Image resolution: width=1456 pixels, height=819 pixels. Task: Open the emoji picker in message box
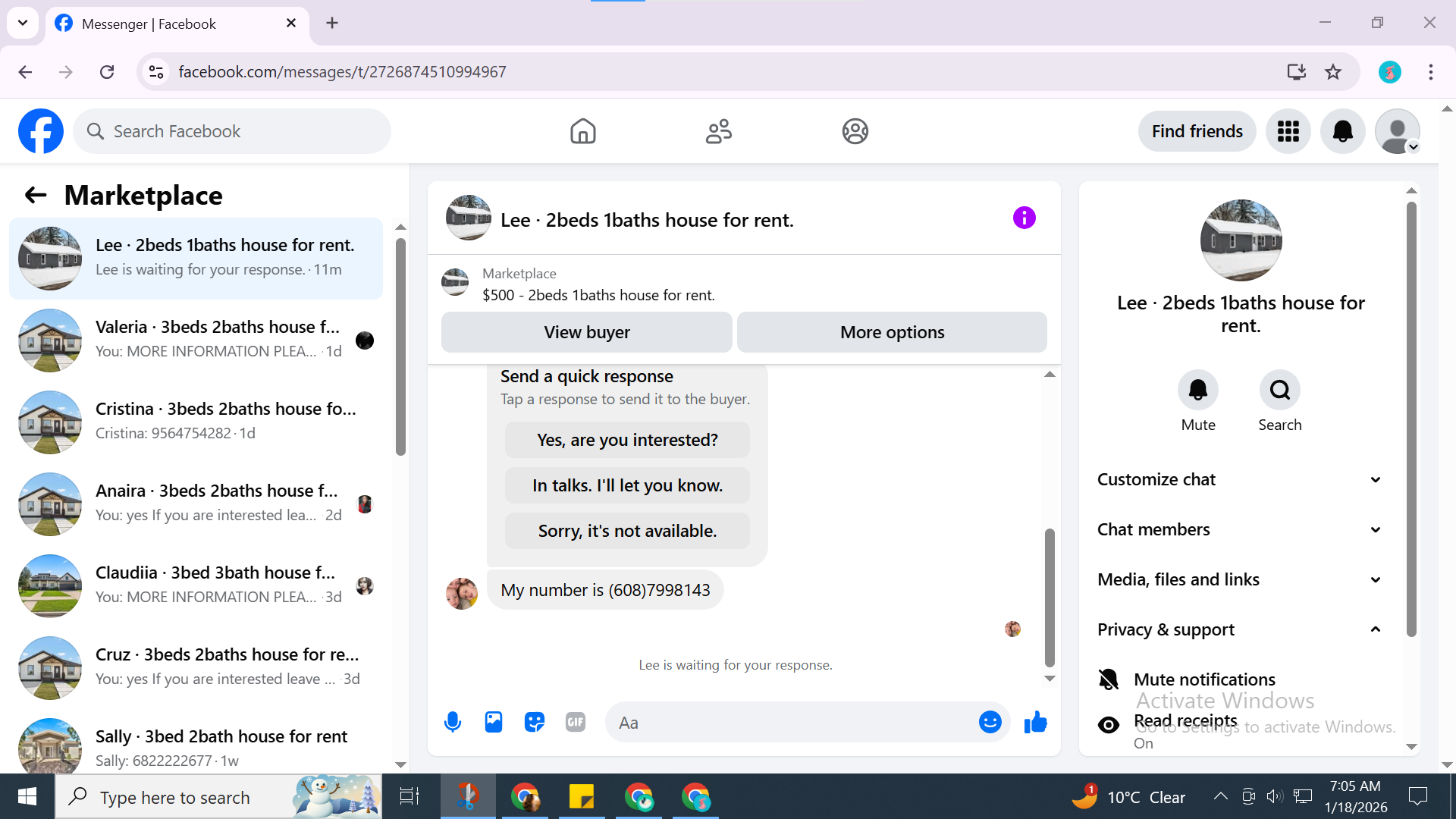click(990, 722)
